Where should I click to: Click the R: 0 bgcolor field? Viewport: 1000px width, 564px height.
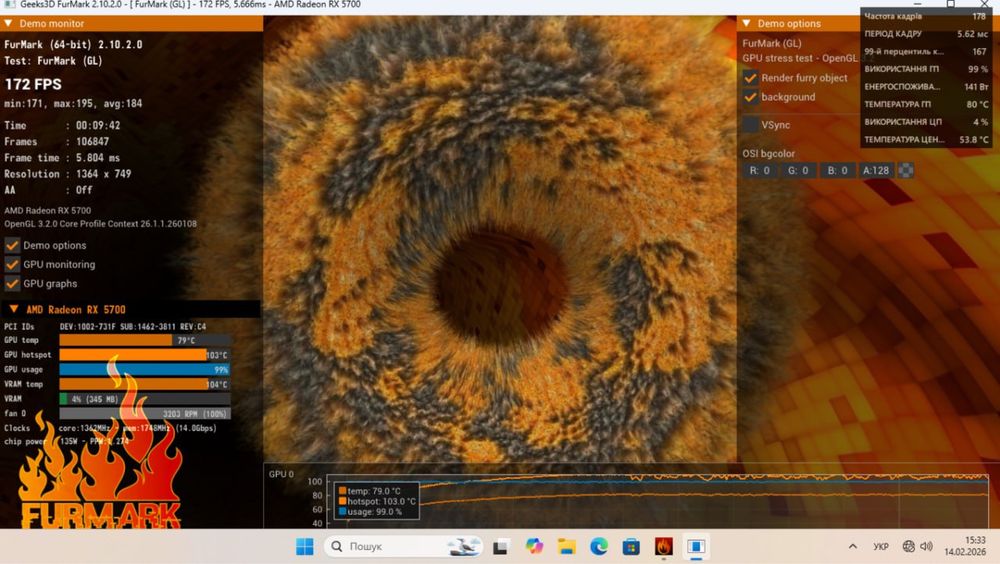[x=760, y=170]
